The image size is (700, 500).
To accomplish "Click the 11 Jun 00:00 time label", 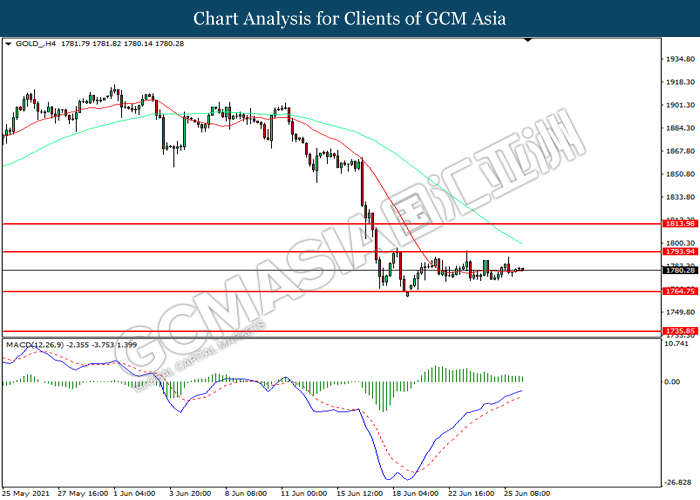I will pyautogui.click(x=304, y=493).
